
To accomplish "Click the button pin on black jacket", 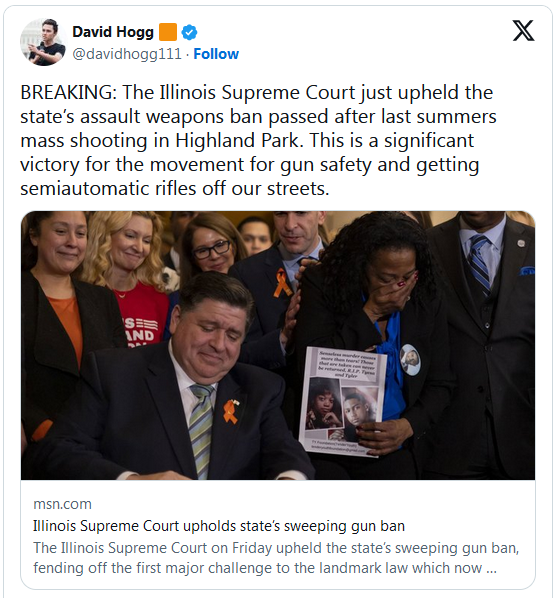I will (410, 359).
